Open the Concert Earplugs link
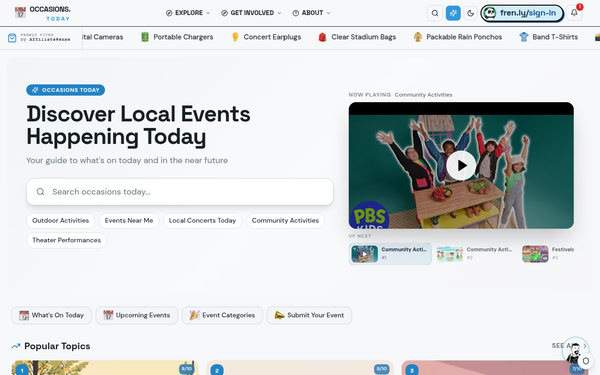This screenshot has height=375, width=600. 272,37
